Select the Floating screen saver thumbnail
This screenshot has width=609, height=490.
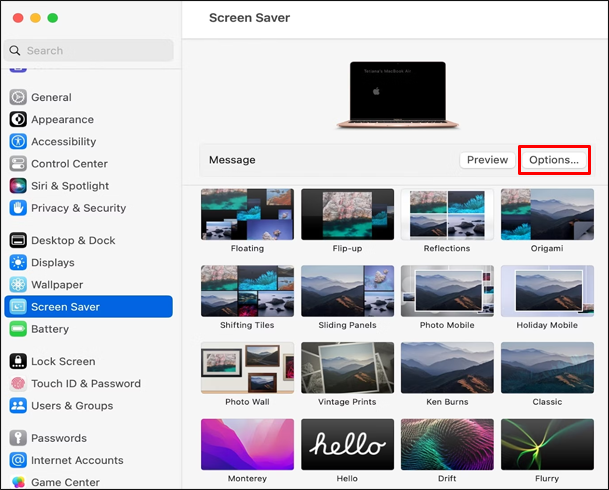247,214
